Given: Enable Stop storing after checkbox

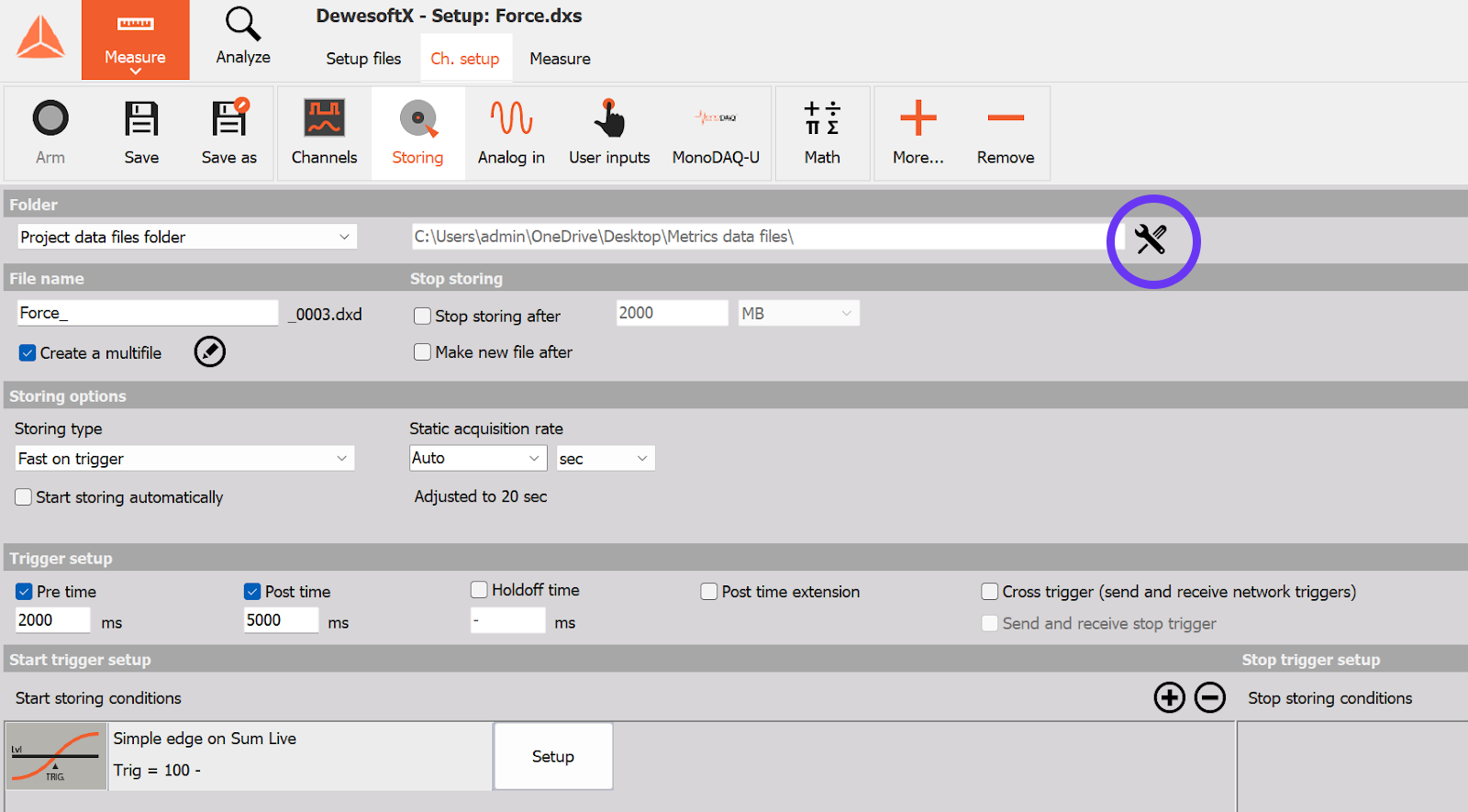Looking at the screenshot, I should click(x=422, y=316).
